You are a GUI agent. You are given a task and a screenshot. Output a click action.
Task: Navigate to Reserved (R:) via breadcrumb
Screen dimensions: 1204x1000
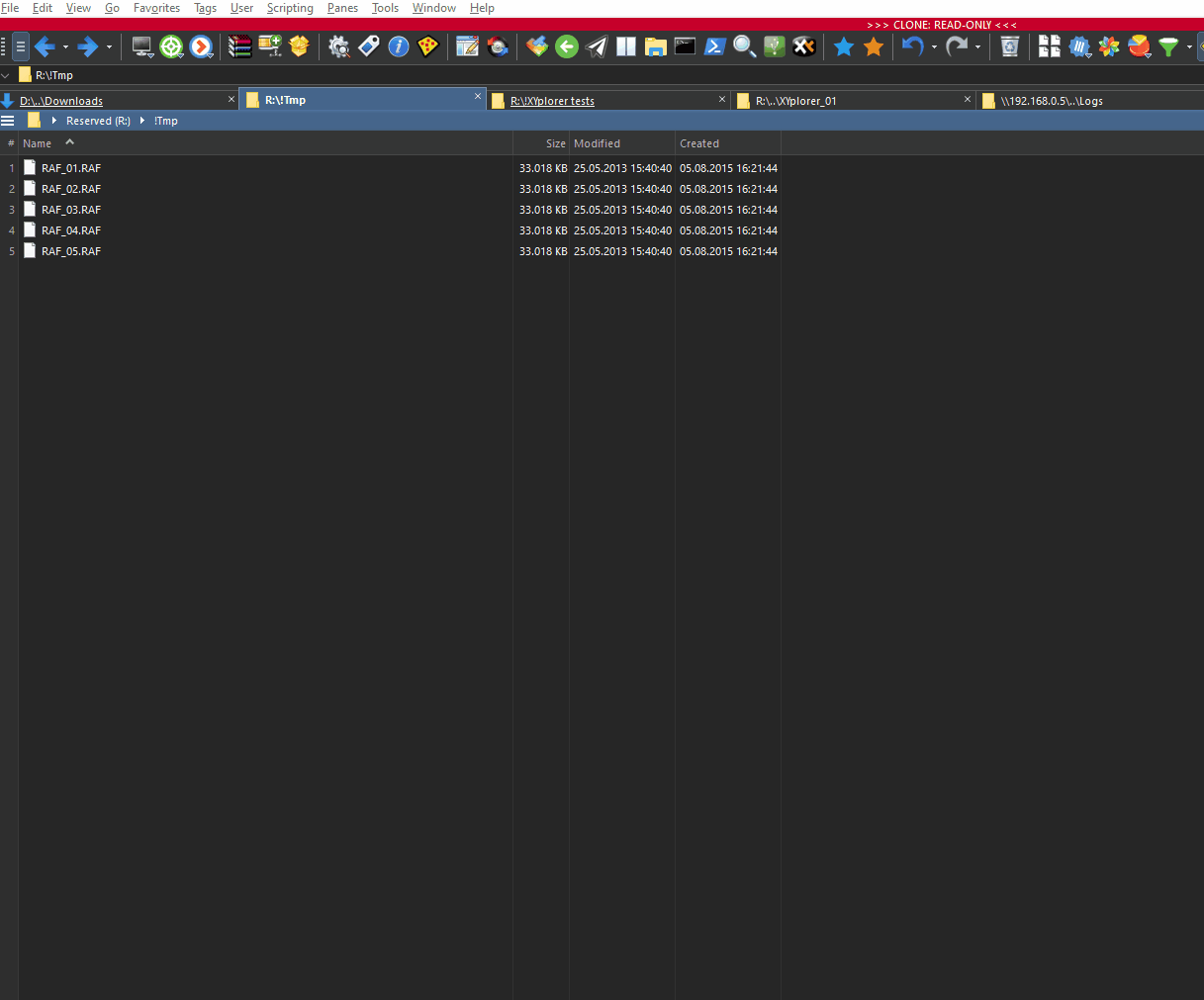[x=97, y=120]
